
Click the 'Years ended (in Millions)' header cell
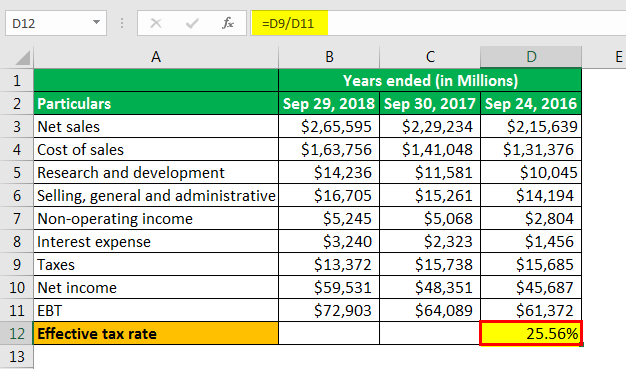[430, 81]
